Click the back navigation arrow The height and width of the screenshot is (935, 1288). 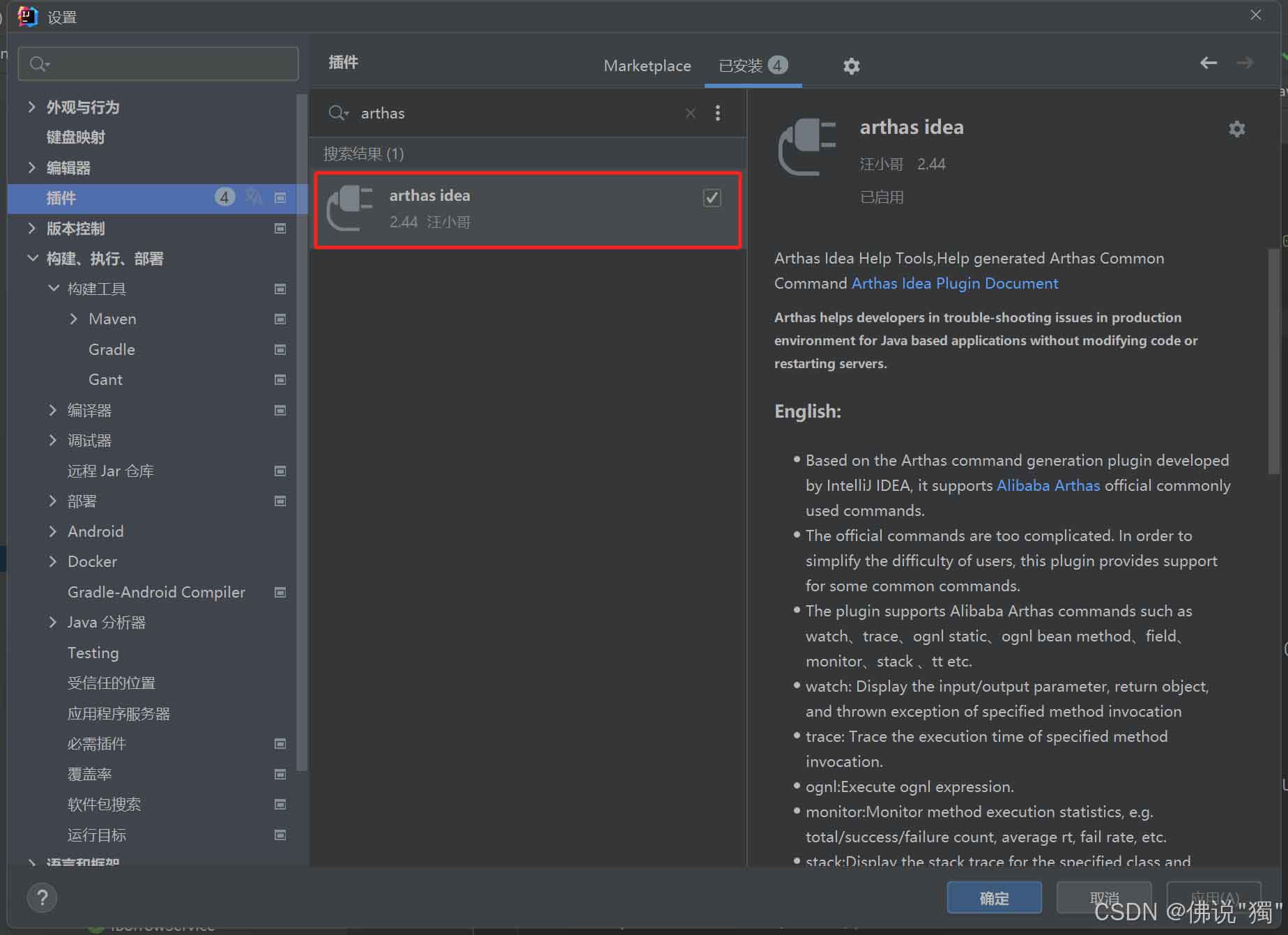pos(1209,63)
